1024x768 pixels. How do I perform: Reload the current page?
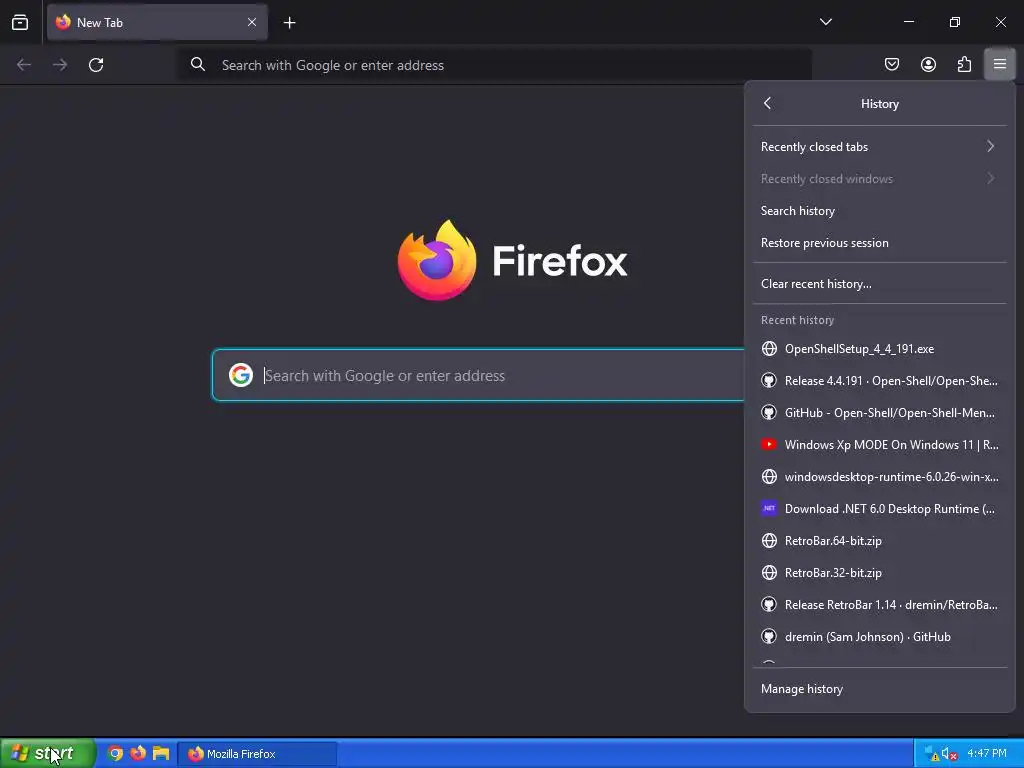[96, 65]
